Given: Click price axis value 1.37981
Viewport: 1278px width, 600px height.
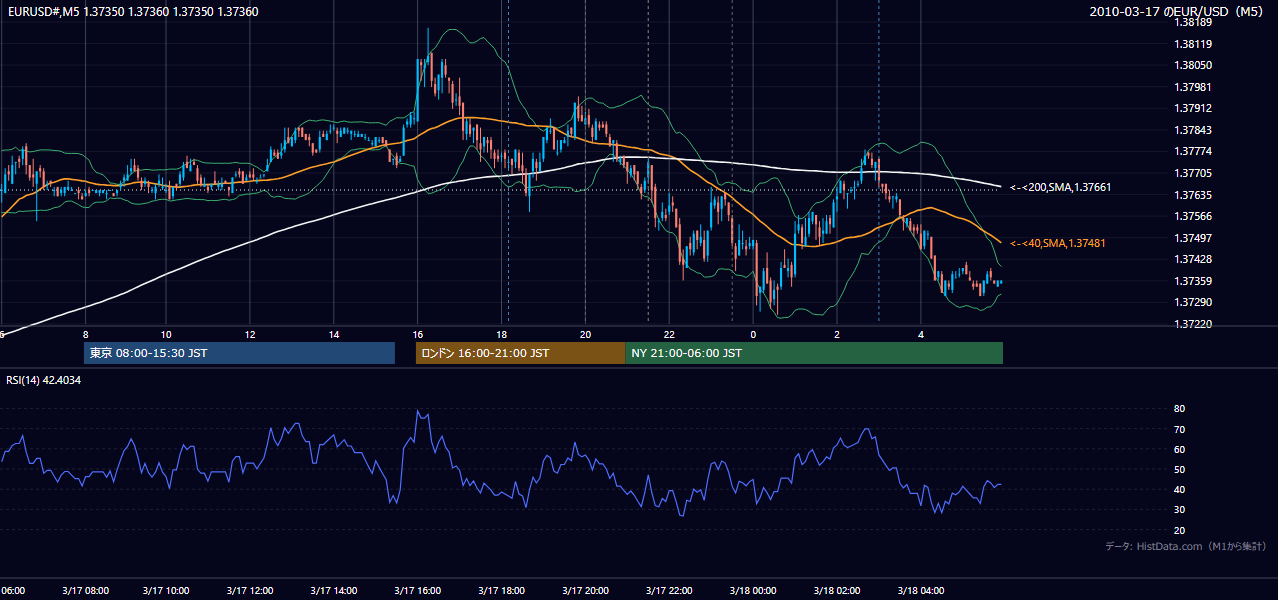Looking at the screenshot, I should 1195,87.
